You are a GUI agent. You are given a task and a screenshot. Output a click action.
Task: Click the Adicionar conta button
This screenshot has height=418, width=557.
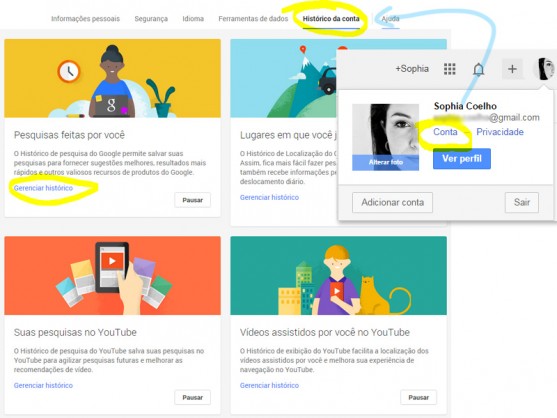coord(393,202)
